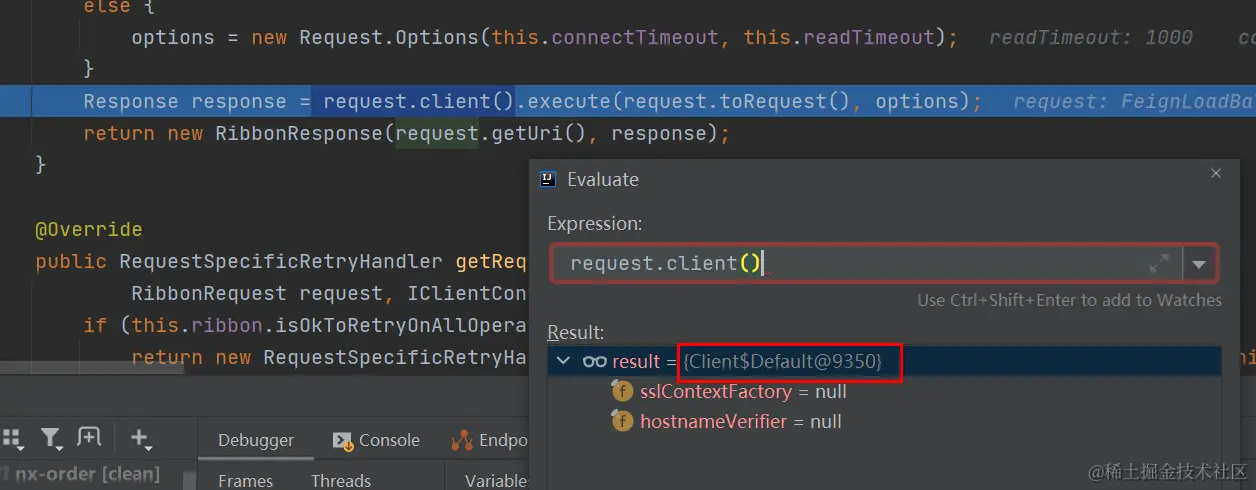Viewport: 1256px width, 490px height.
Task: Select the sslContextFactory = null row
Action: [884, 392]
